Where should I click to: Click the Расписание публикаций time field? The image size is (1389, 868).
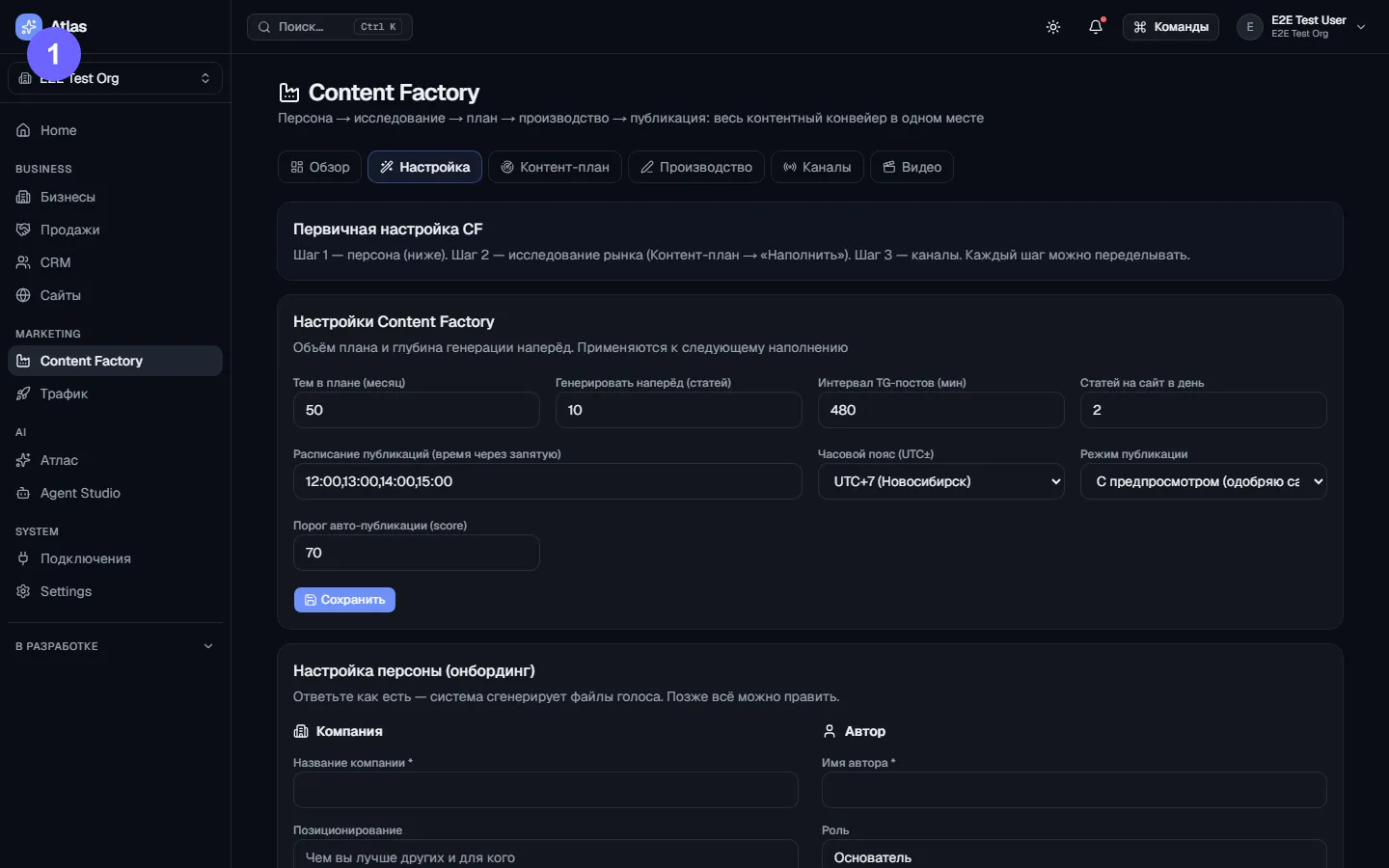pos(548,481)
